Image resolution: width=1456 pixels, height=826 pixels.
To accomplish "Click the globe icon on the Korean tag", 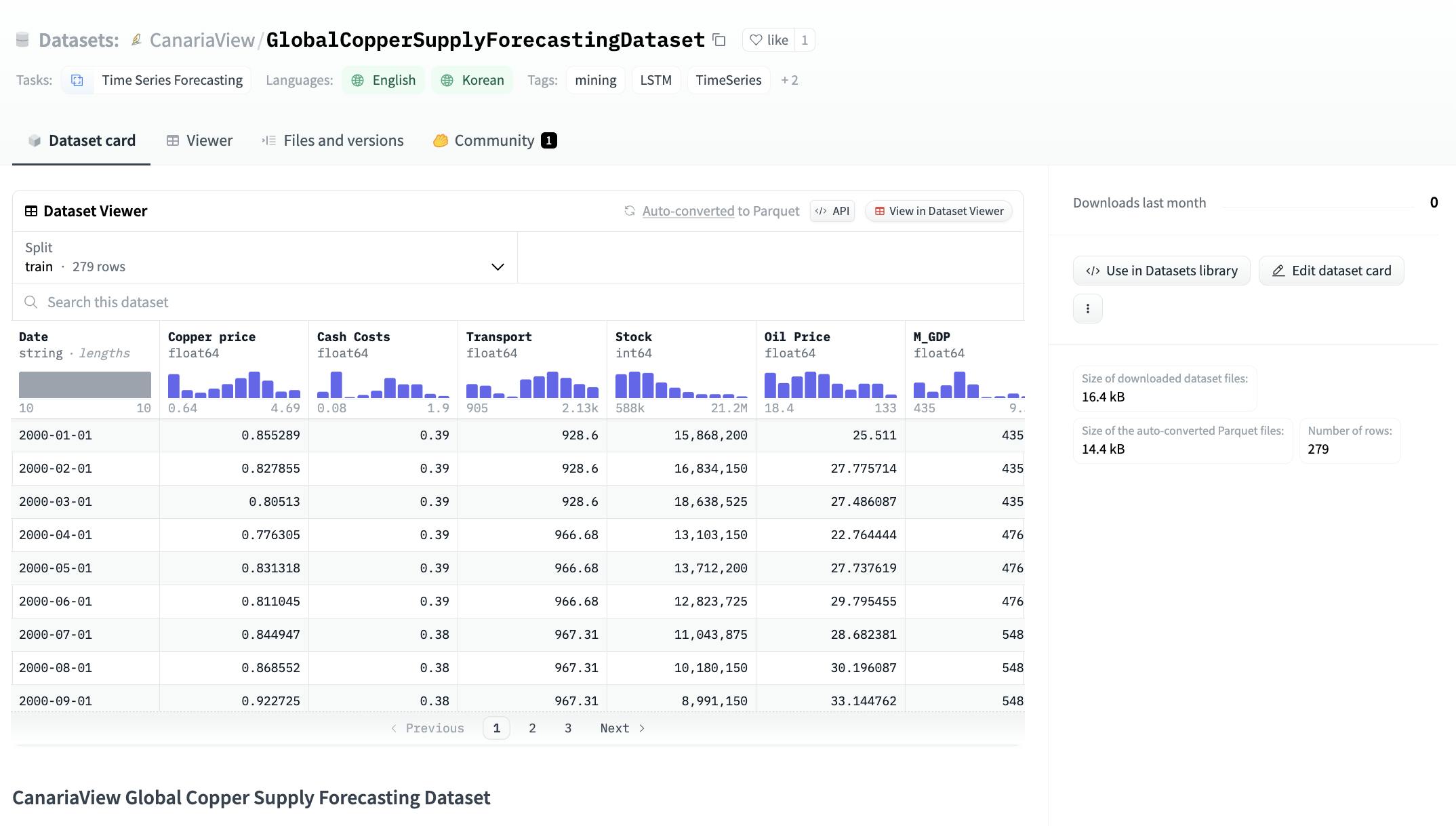I will [447, 80].
